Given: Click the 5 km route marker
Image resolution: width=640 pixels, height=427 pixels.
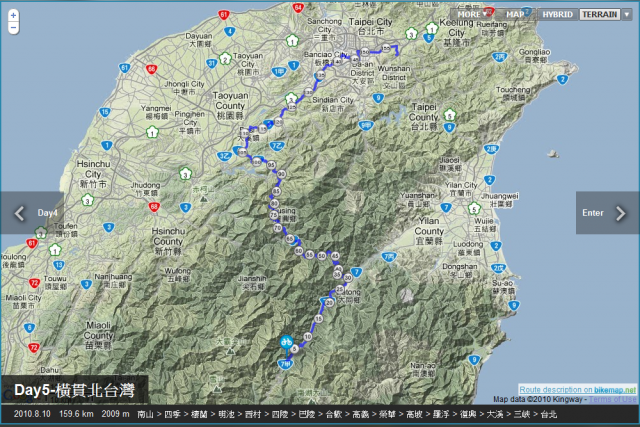Looking at the screenshot, I should click(x=295, y=349).
